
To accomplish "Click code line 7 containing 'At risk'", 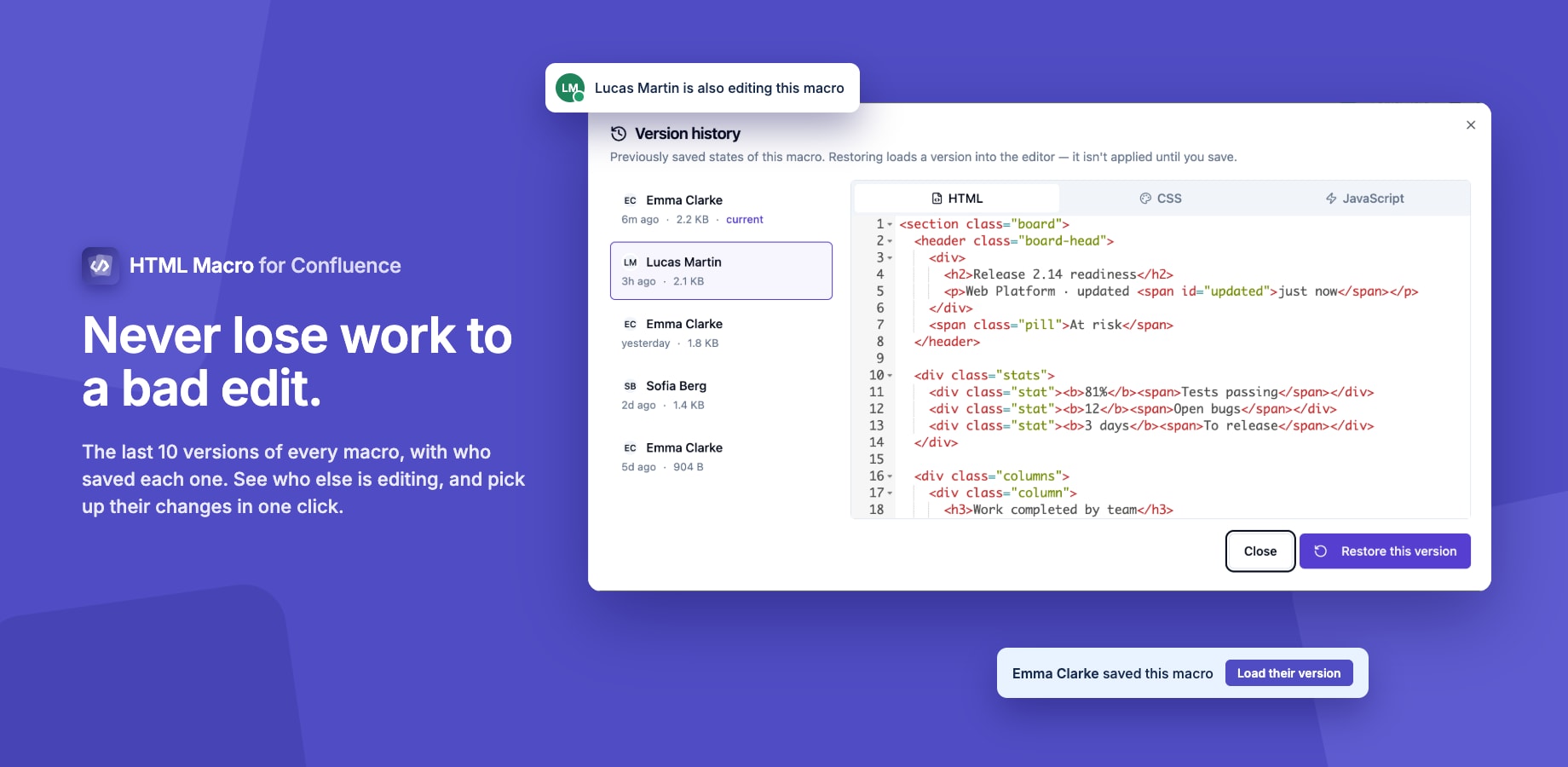I will click(1051, 325).
